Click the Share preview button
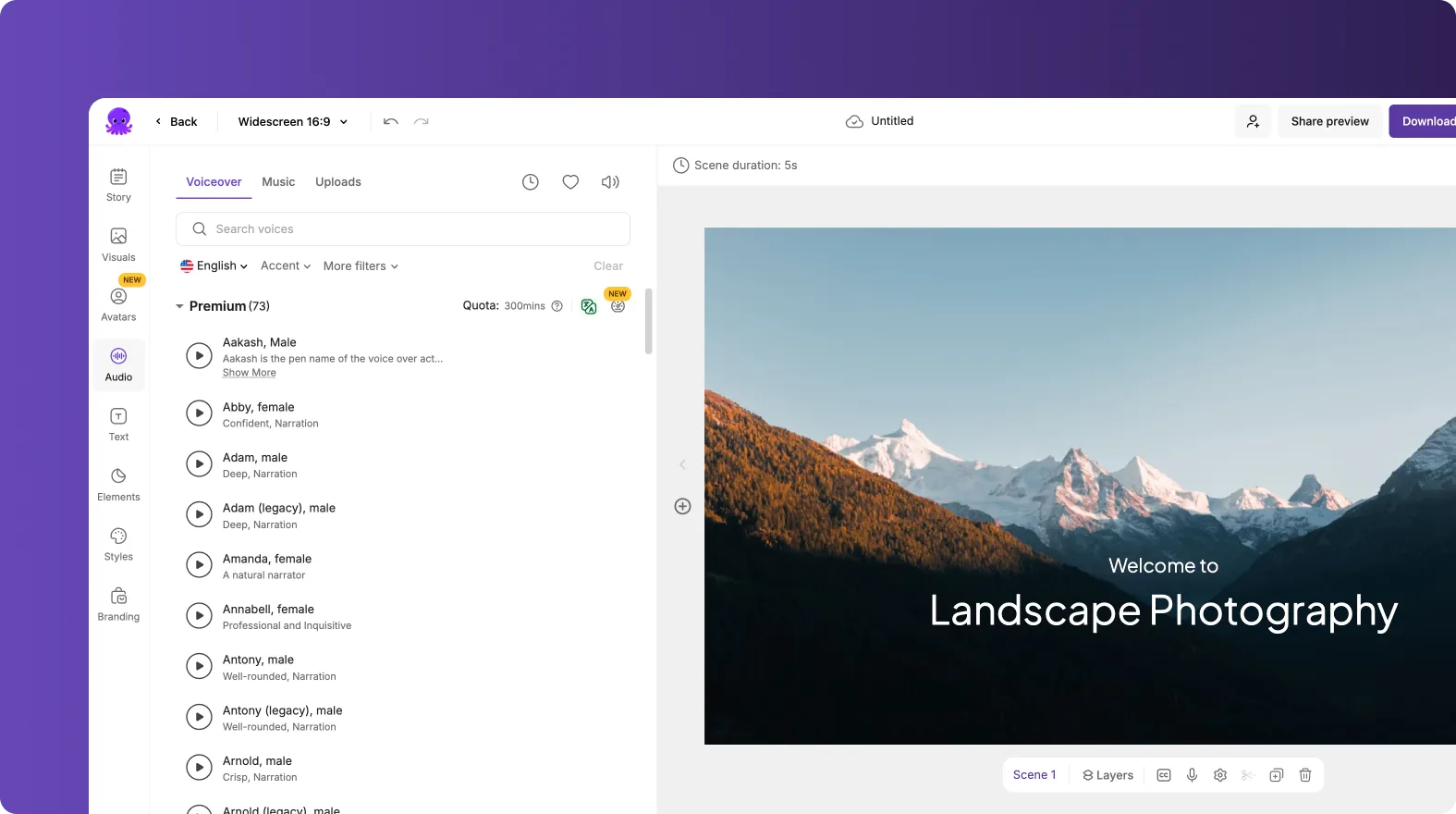This screenshot has height=814, width=1456. pyautogui.click(x=1329, y=121)
